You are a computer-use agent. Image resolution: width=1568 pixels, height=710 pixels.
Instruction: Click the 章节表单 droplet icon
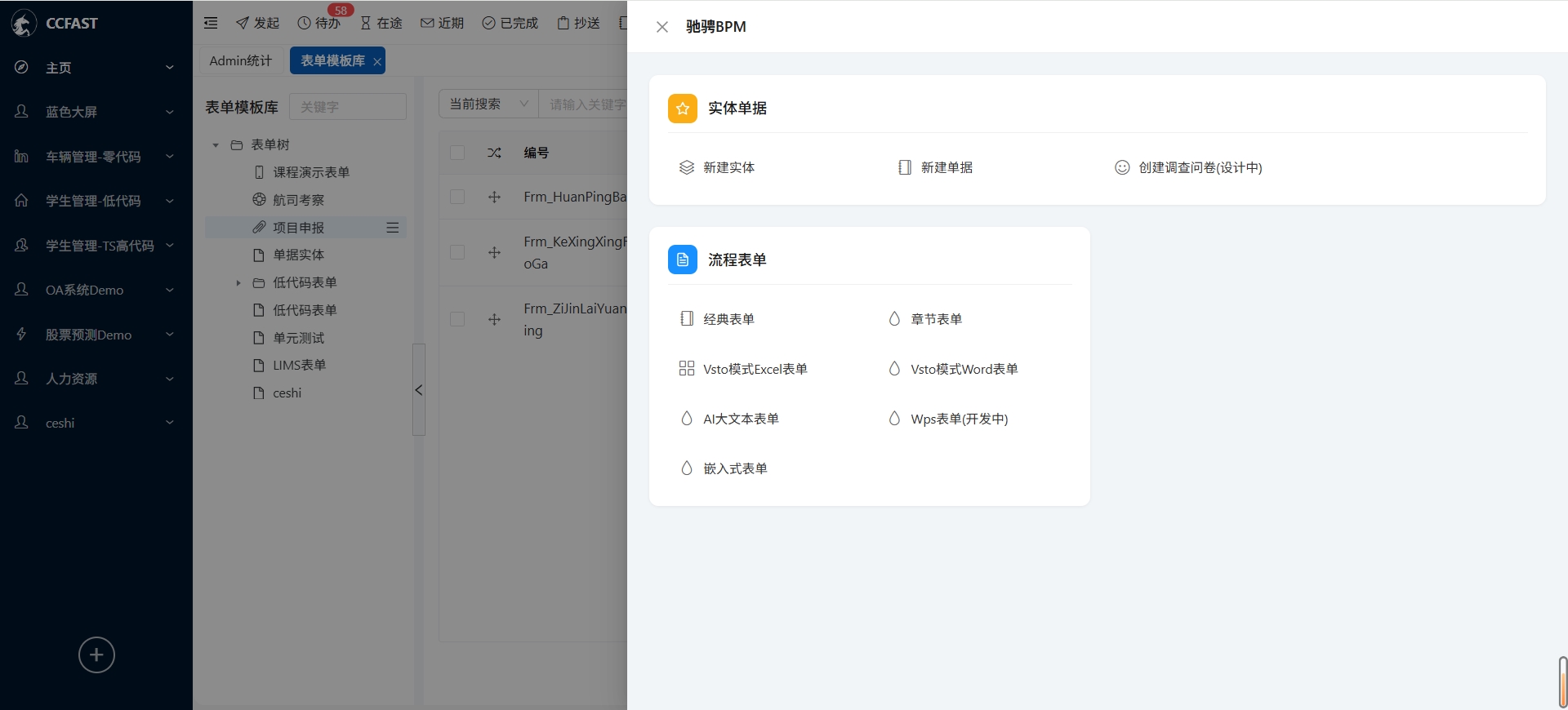[894, 318]
